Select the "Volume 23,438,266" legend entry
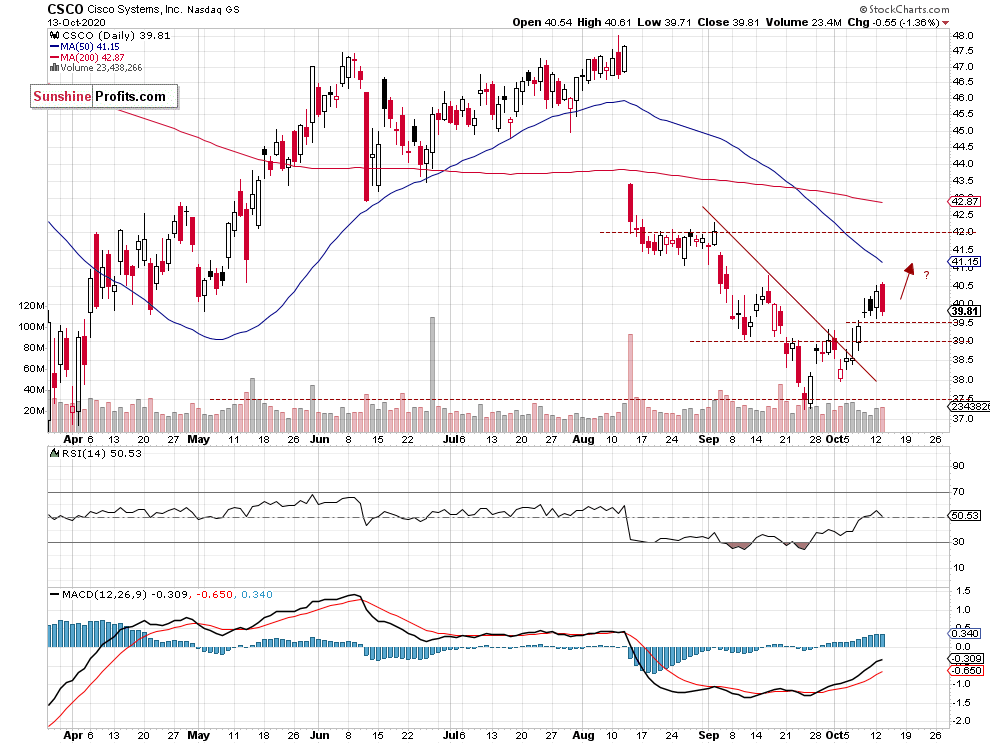The width and height of the screenshot is (990, 744). [101, 68]
